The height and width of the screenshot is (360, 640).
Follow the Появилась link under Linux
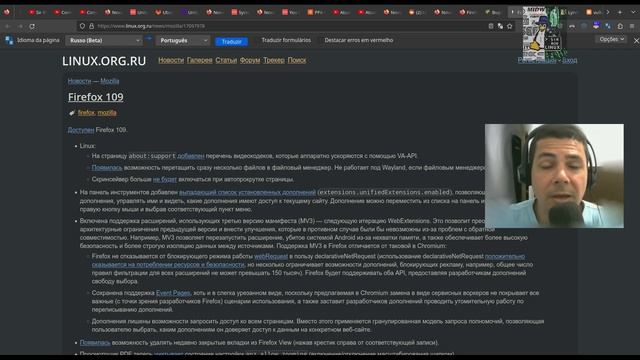[x=107, y=167]
